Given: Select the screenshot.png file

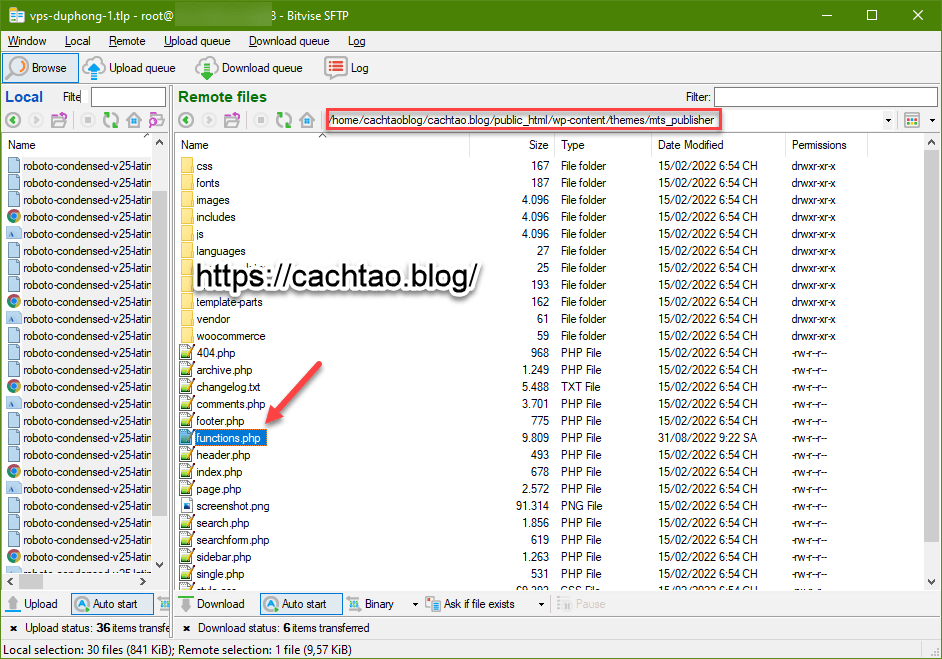Looking at the screenshot, I should [x=232, y=506].
